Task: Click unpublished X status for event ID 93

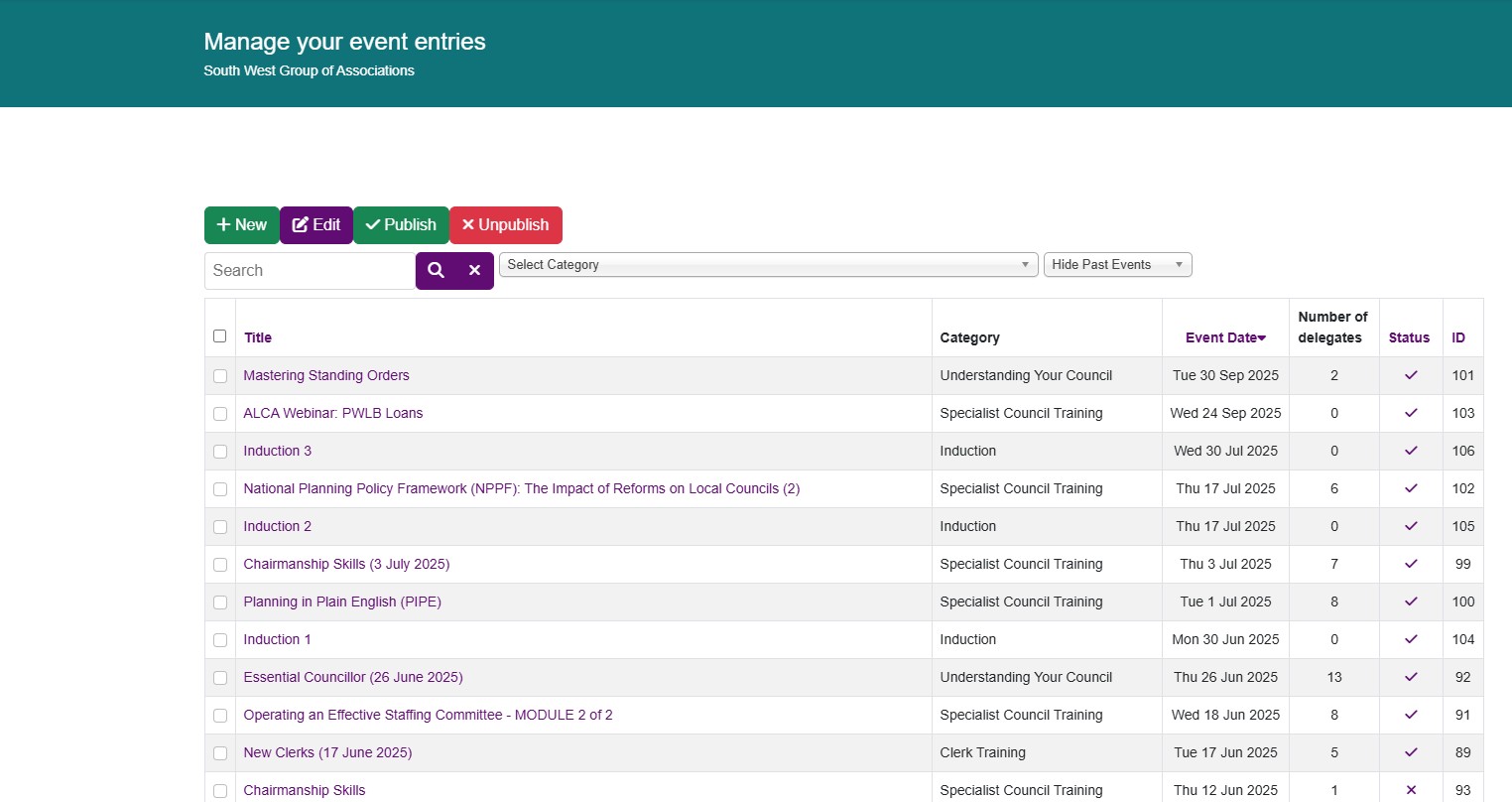Action: click(x=1411, y=790)
